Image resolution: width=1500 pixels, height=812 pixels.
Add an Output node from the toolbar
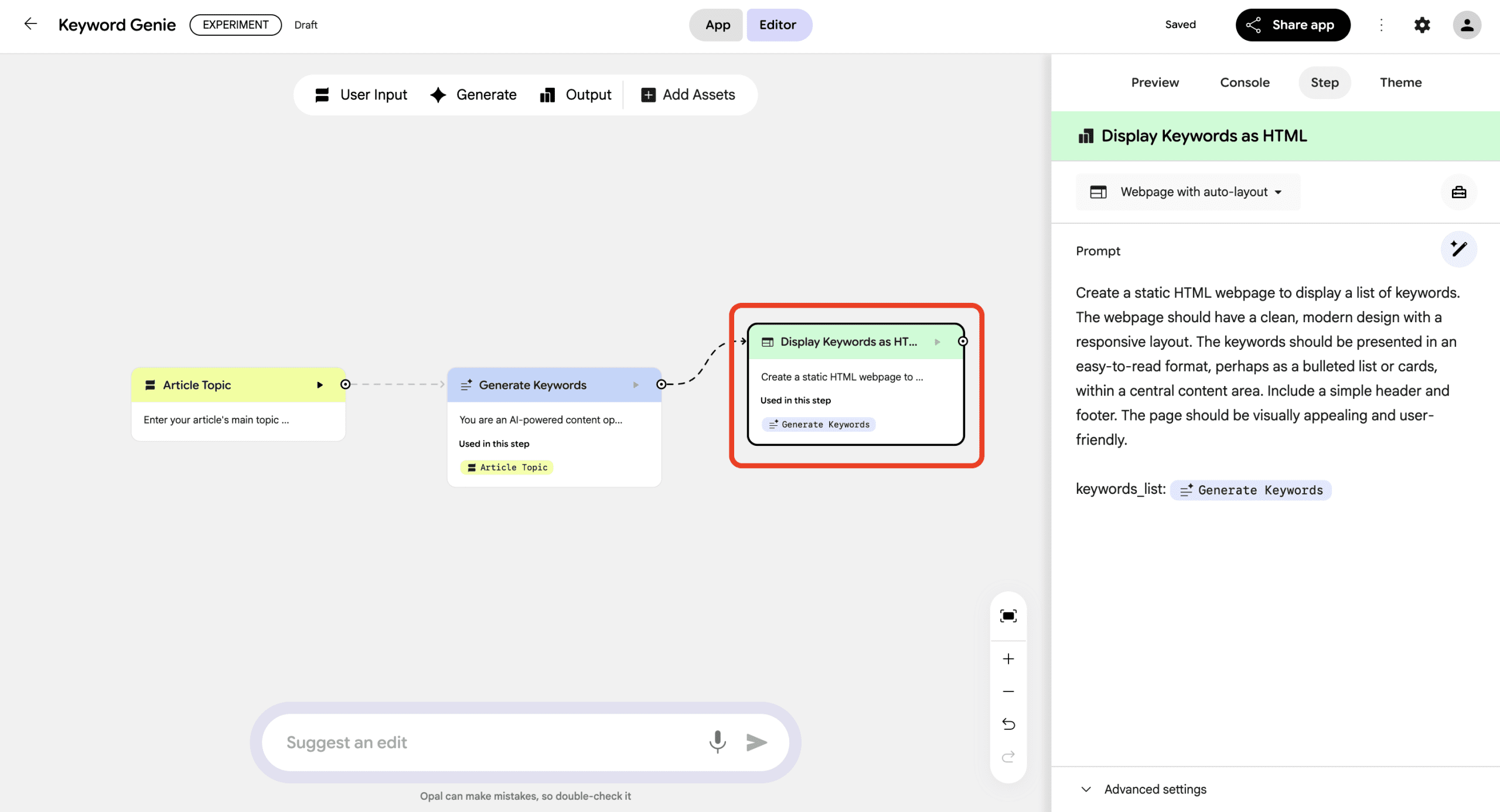[575, 94]
